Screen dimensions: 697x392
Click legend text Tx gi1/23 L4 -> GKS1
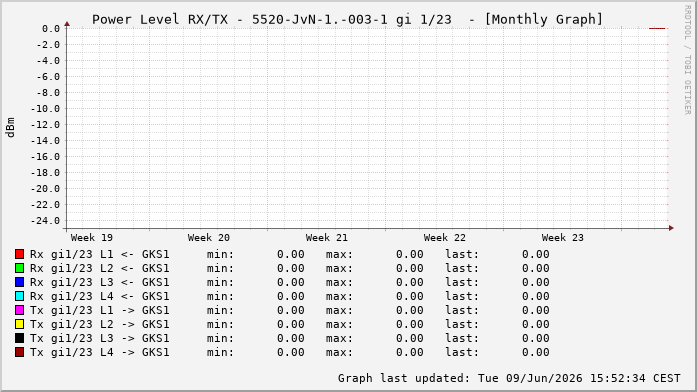(x=100, y=352)
